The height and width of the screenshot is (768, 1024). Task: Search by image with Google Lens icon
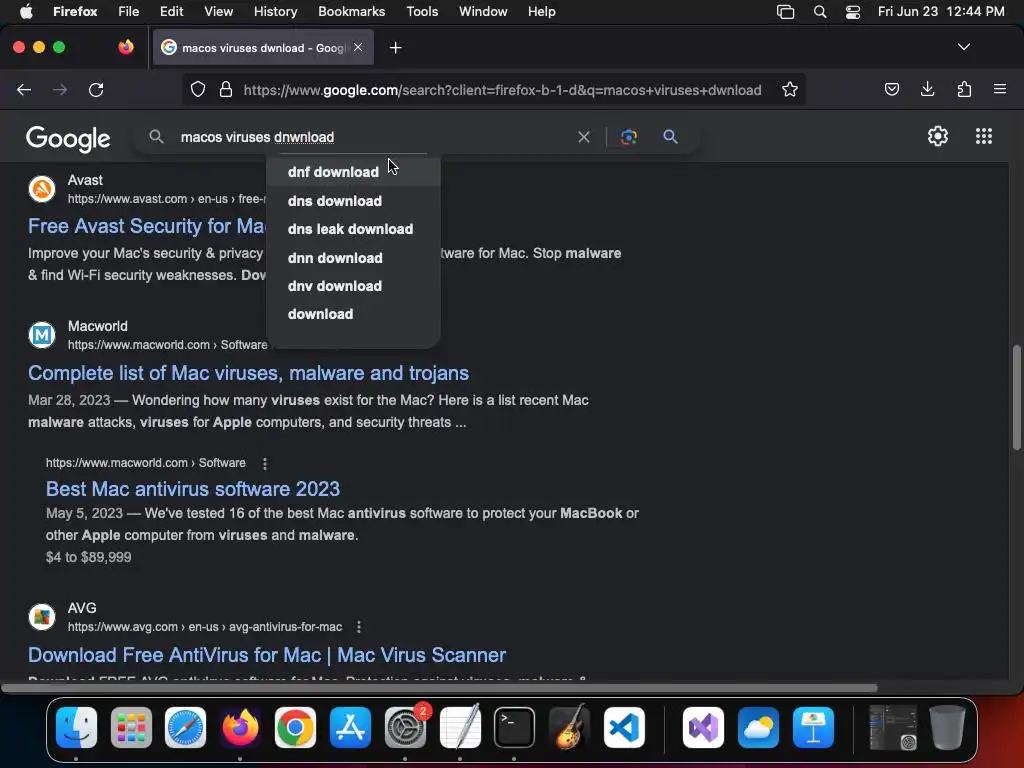click(628, 136)
